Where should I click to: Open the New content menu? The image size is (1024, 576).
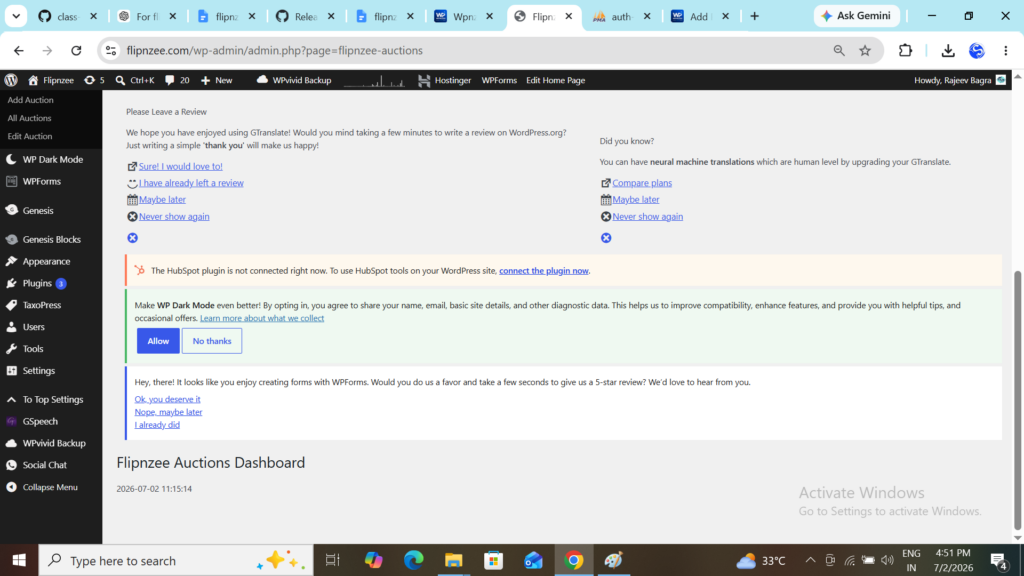(216, 80)
